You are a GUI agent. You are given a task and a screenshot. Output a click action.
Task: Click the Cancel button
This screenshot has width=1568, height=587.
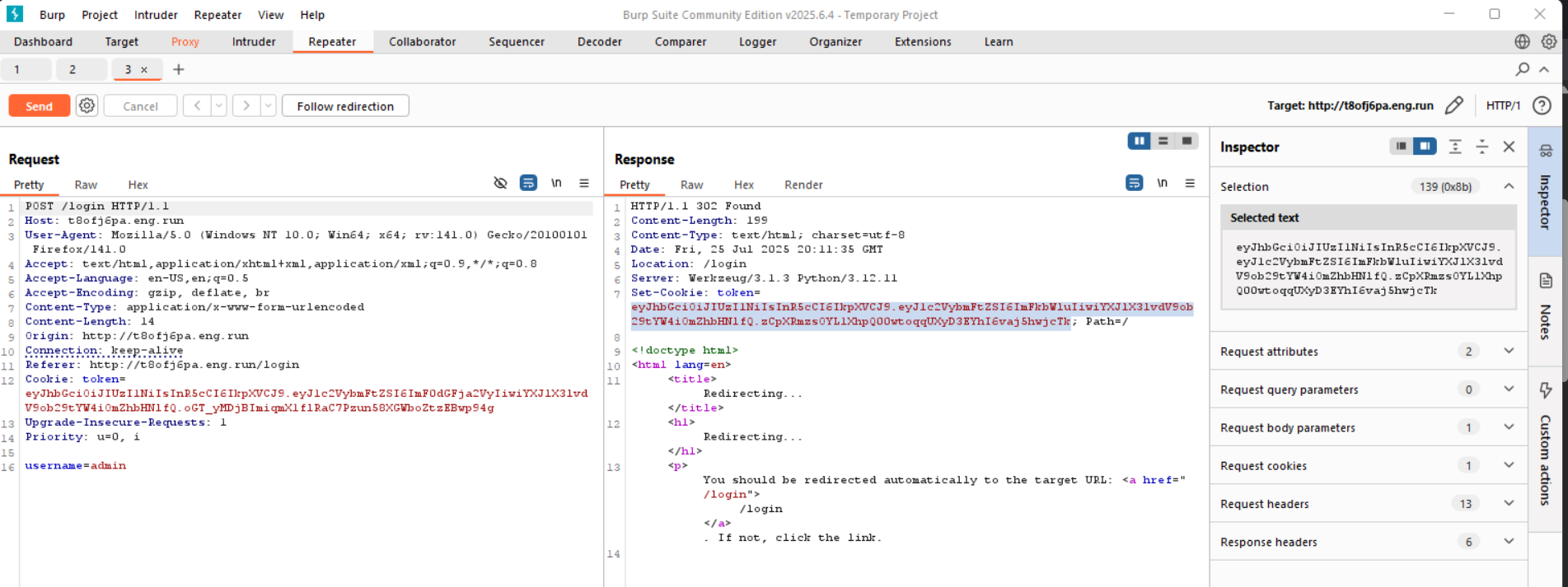(140, 105)
